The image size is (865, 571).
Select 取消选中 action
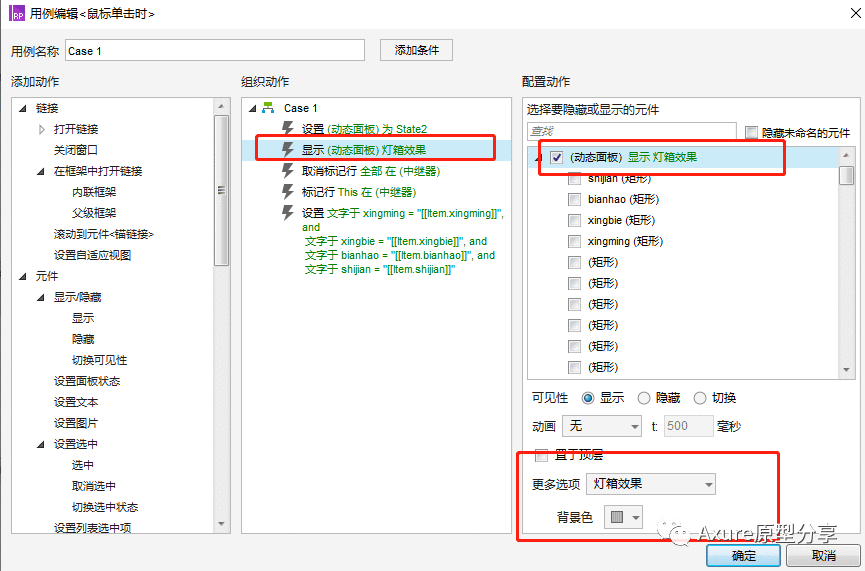pyautogui.click(x=94, y=486)
